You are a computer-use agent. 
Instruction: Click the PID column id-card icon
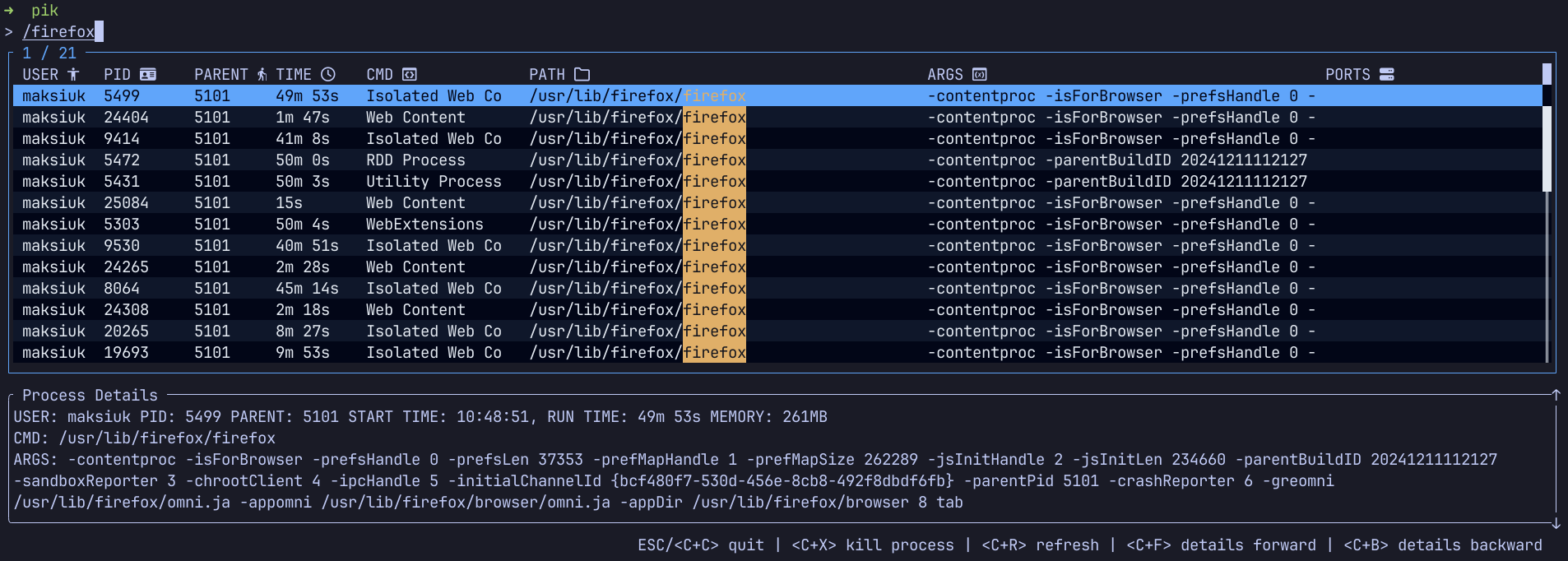coord(148,74)
